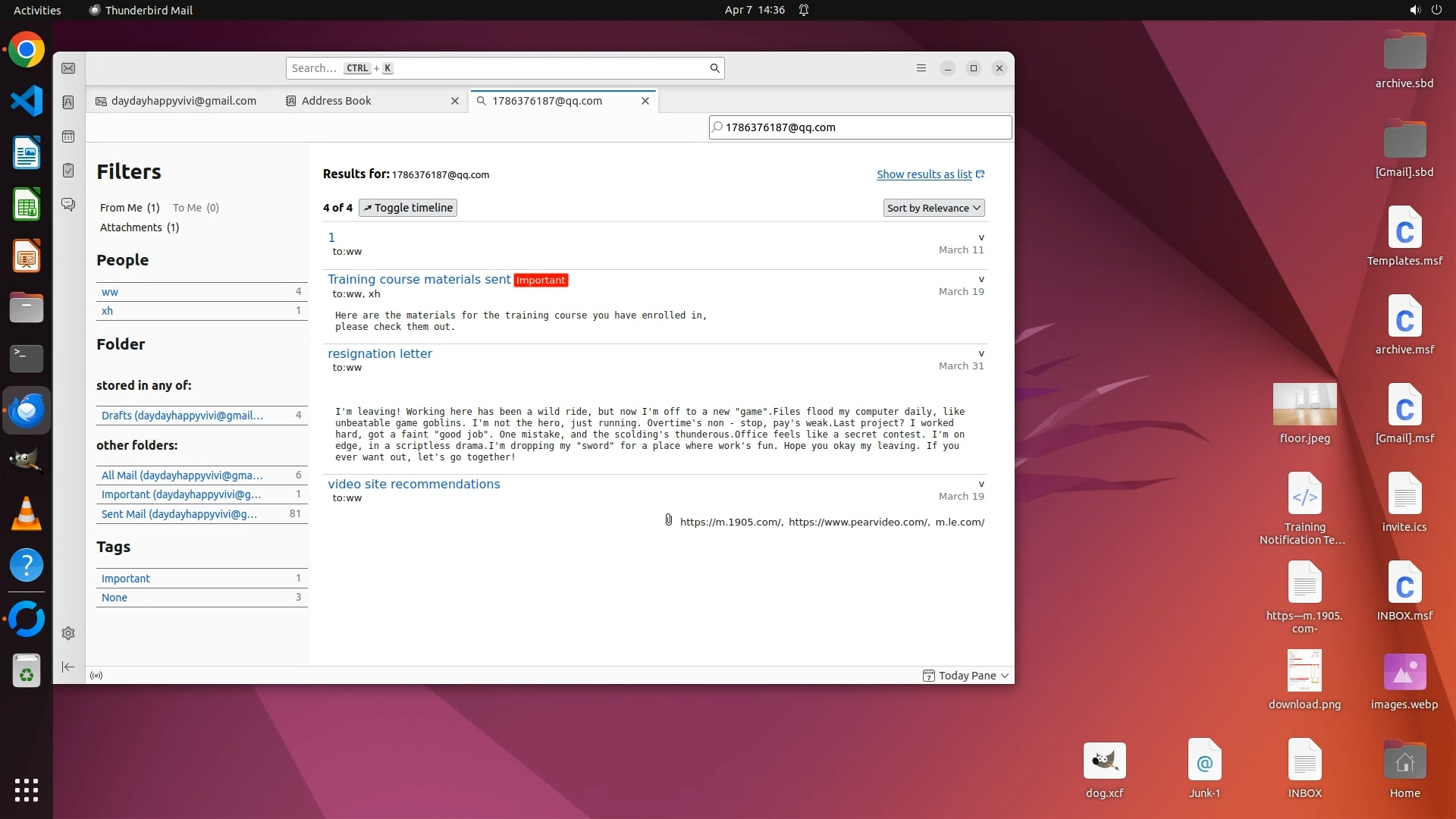This screenshot has width=1456, height=819.
Task: Toggle the 'From Me' filter
Action: click(129, 208)
